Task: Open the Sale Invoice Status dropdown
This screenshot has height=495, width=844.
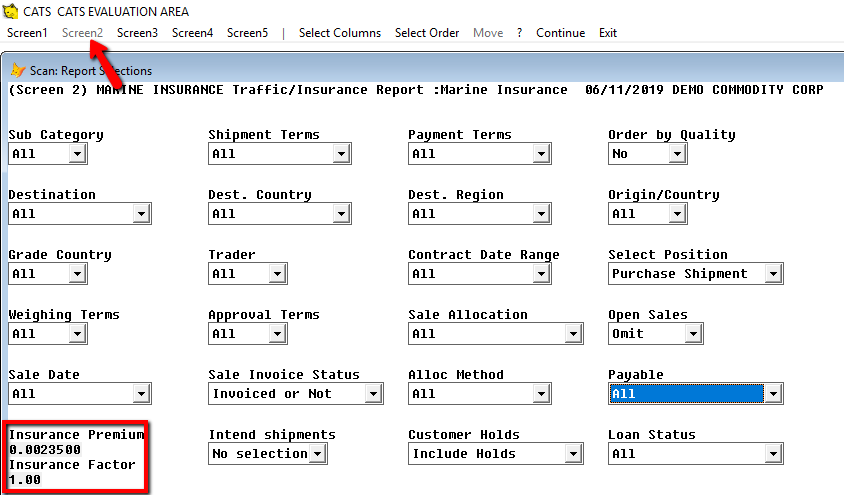Action: point(374,394)
